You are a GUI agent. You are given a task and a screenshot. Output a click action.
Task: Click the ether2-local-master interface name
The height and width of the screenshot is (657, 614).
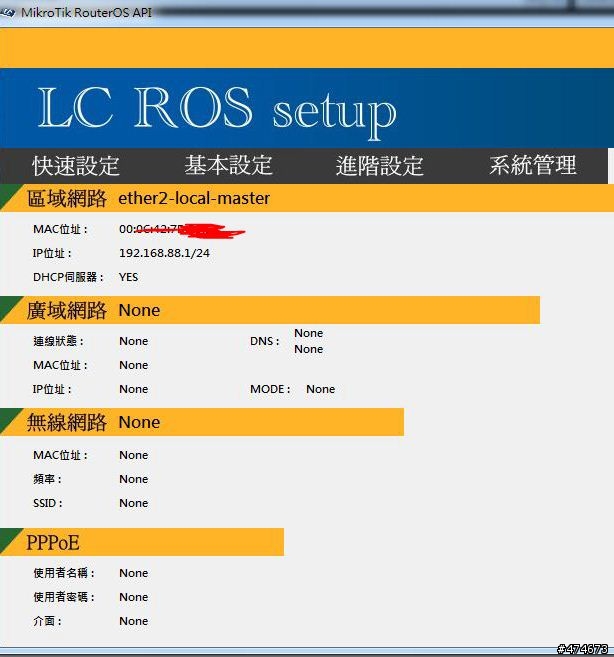194,198
